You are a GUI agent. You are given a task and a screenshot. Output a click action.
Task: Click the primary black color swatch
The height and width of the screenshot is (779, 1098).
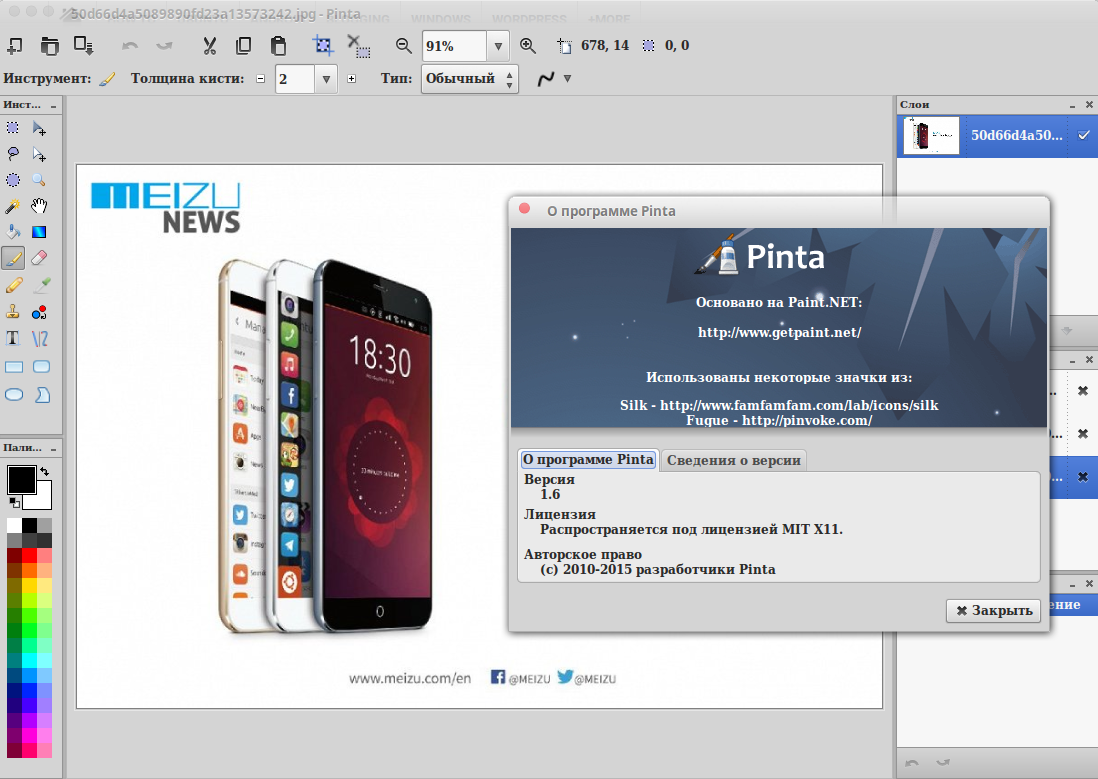point(21,480)
